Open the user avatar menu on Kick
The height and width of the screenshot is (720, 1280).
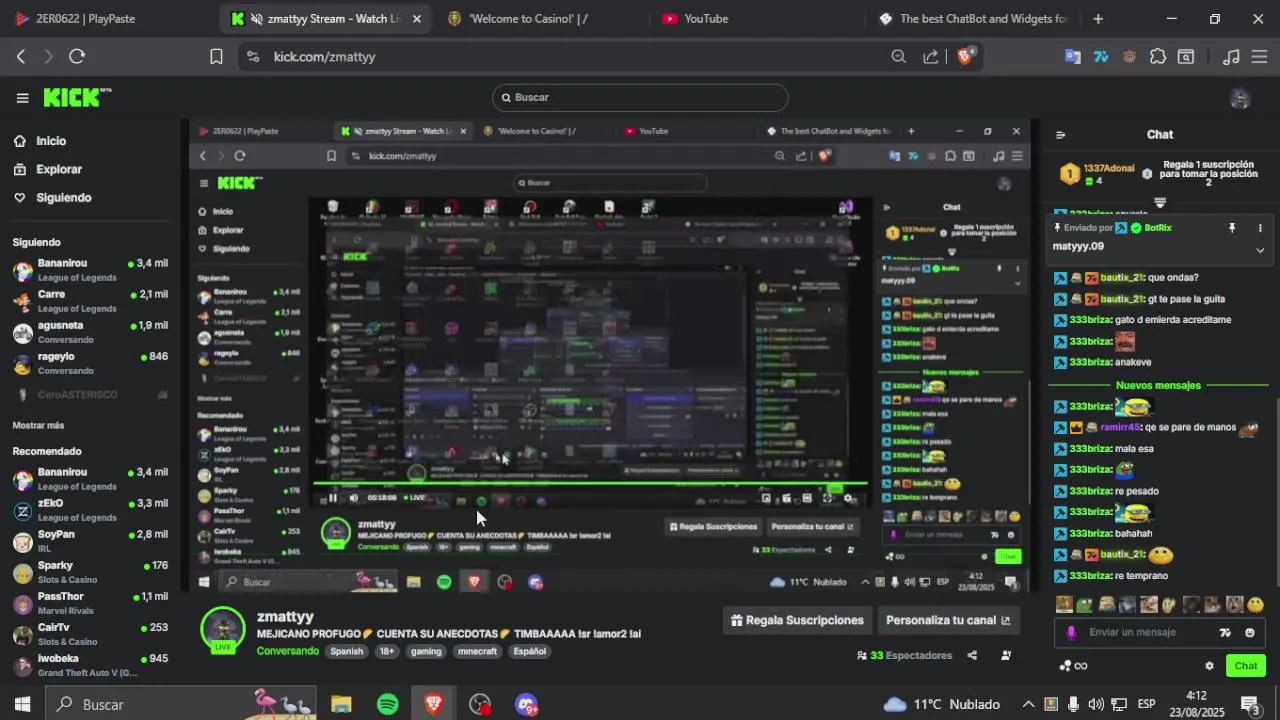tap(1240, 98)
